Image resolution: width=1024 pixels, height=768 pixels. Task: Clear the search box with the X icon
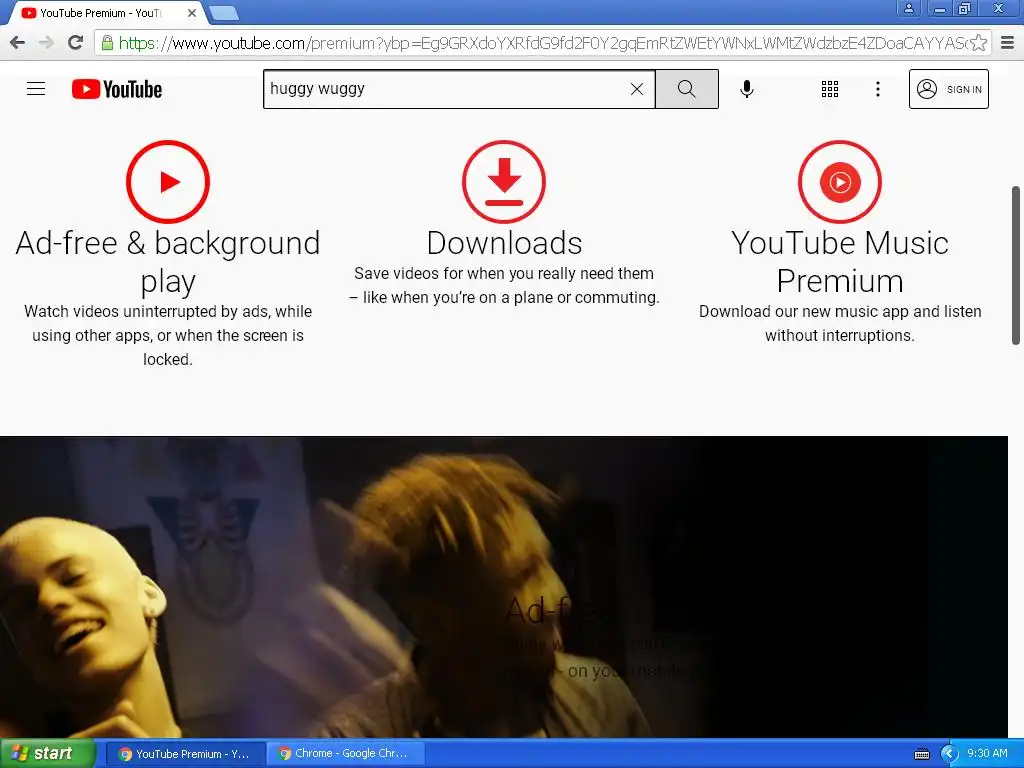pos(637,89)
